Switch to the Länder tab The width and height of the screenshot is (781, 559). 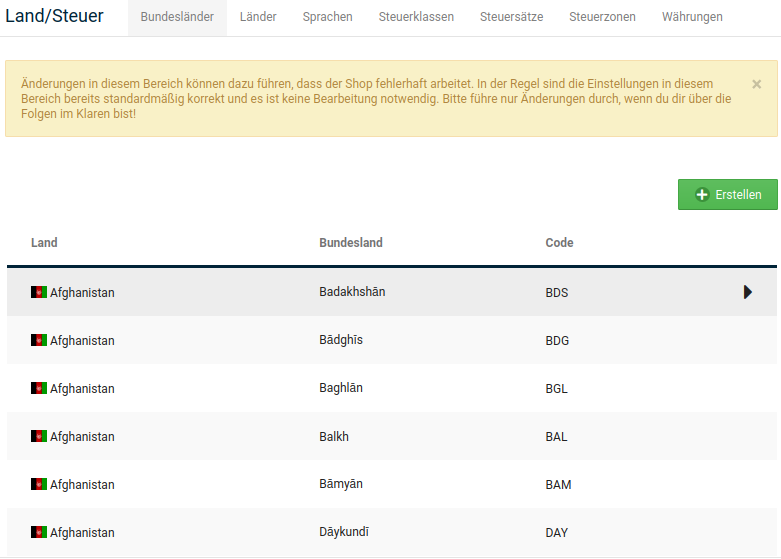tap(258, 17)
